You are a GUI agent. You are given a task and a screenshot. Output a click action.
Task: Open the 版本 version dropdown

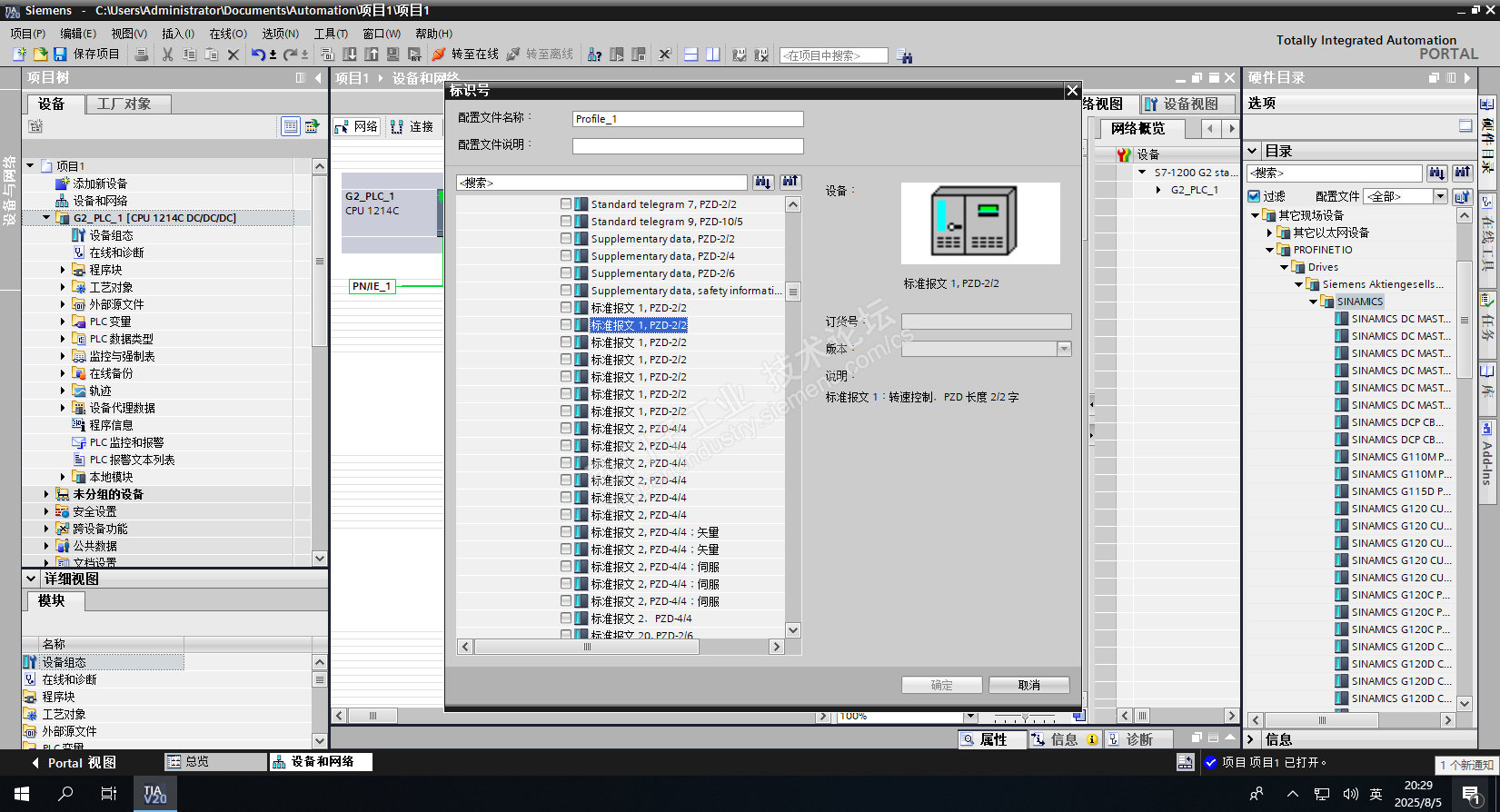pyautogui.click(x=1064, y=349)
